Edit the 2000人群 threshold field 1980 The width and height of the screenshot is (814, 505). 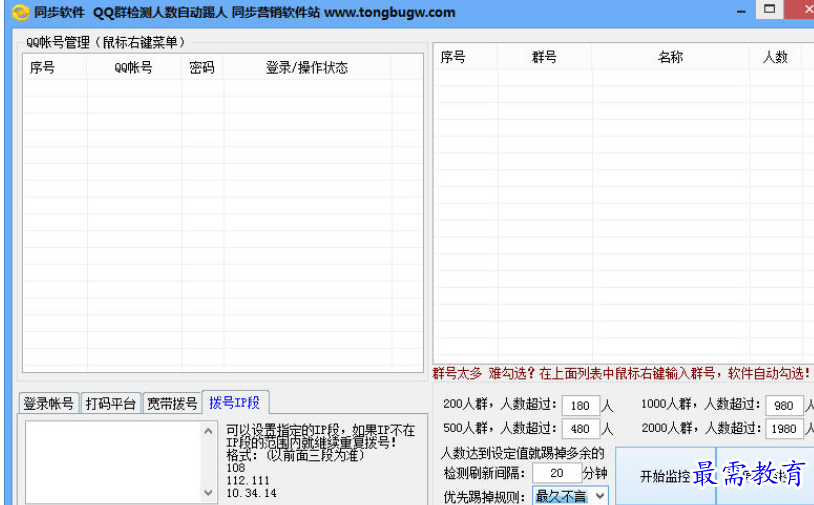pyautogui.click(x=784, y=429)
